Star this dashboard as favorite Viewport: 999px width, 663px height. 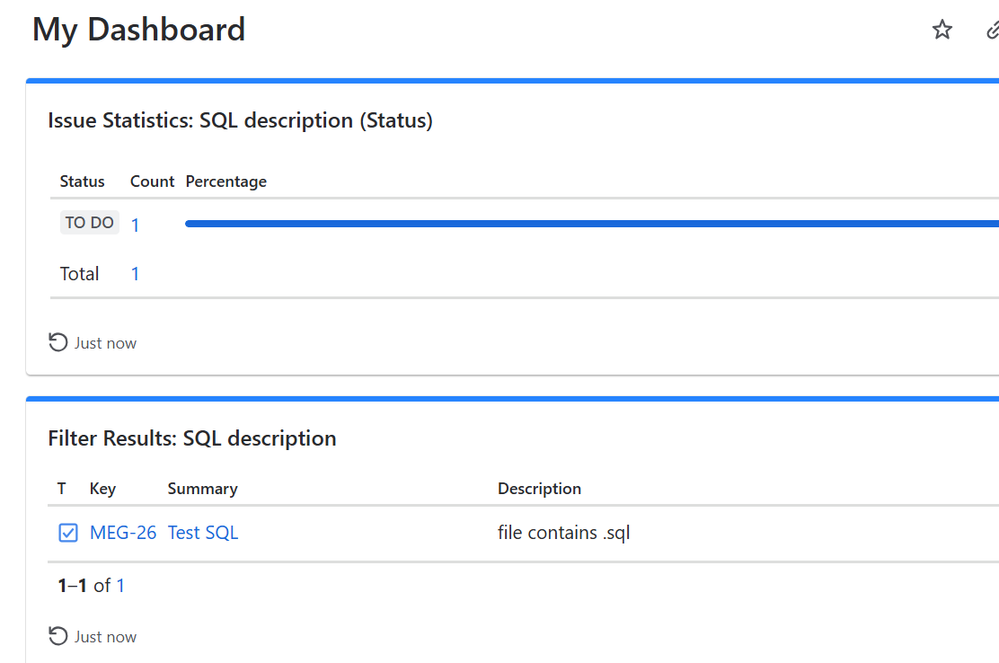pyautogui.click(x=942, y=30)
